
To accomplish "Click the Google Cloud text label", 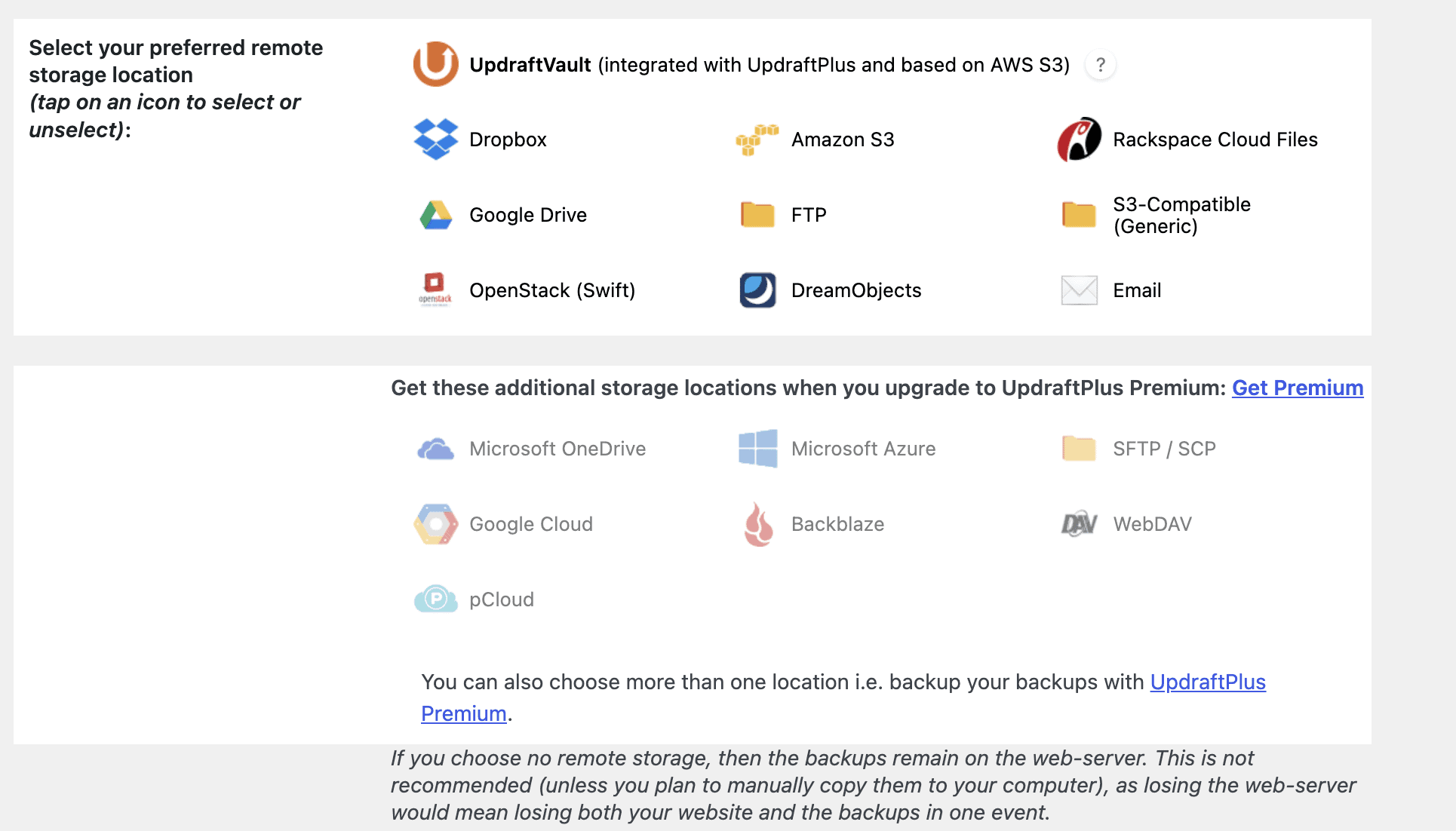I will (x=531, y=524).
